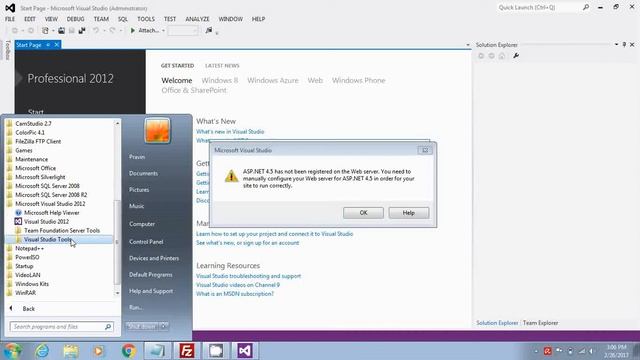The height and width of the screenshot is (360, 640).
Task: Close the Microsoft Visual Studio dialog
Action: tap(425, 150)
